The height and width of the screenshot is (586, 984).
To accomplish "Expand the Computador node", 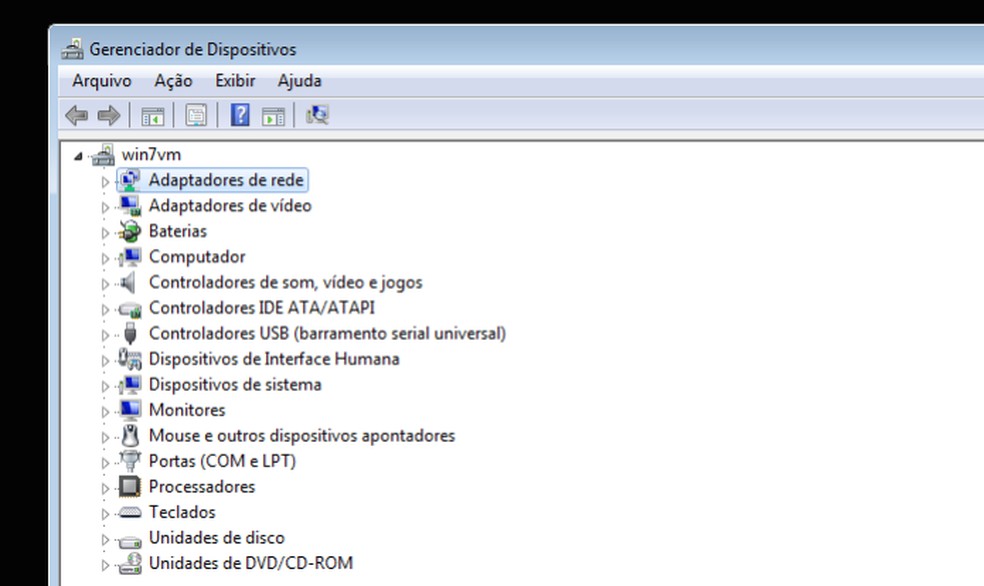I will point(105,258).
